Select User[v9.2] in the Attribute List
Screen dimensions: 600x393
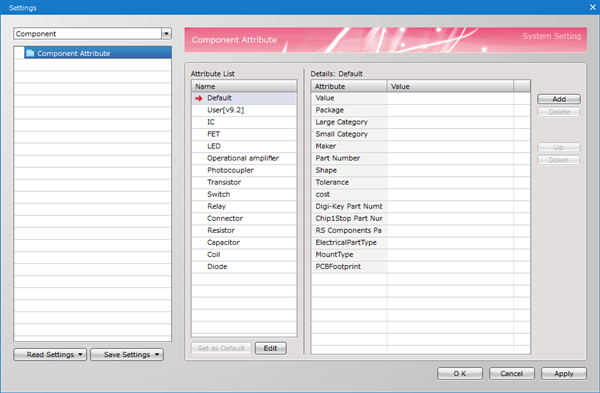(x=244, y=110)
